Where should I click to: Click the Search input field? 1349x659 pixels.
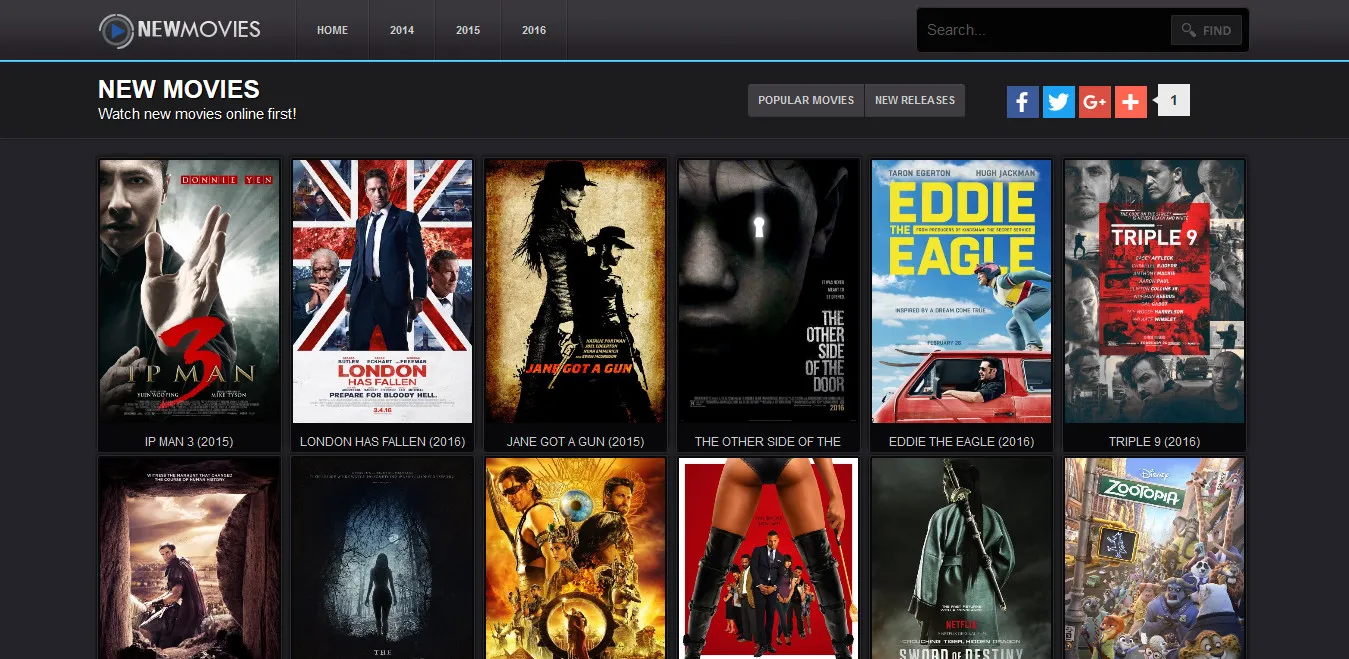(x=1040, y=30)
